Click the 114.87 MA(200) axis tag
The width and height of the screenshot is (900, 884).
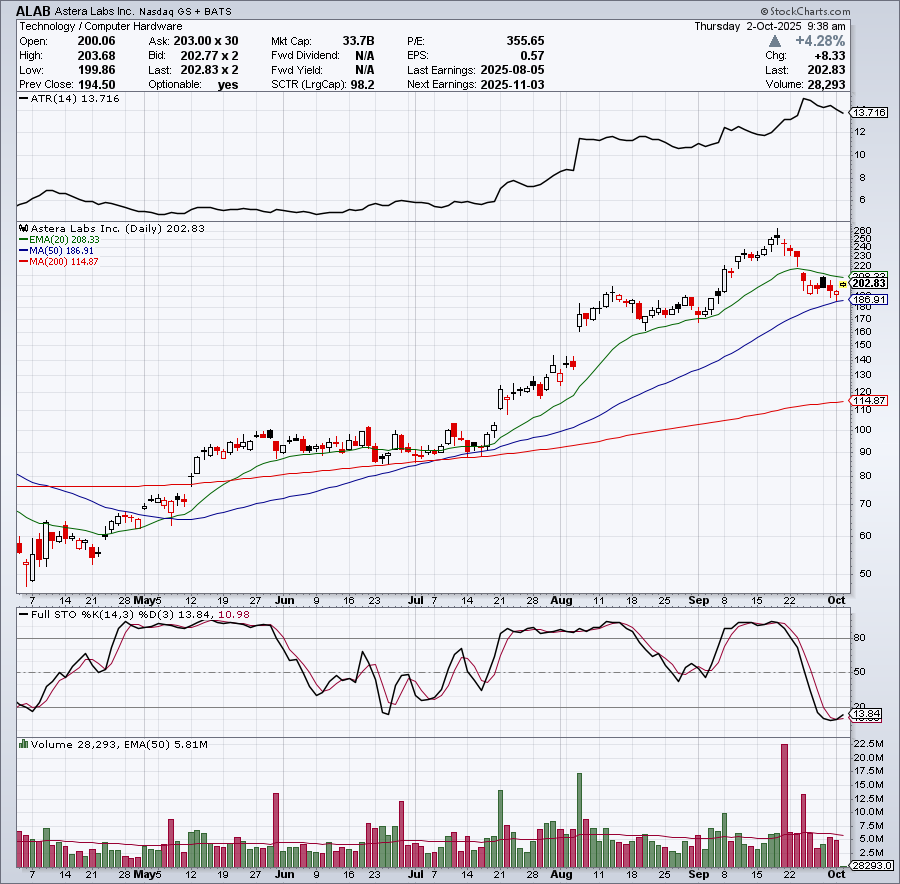[869, 401]
